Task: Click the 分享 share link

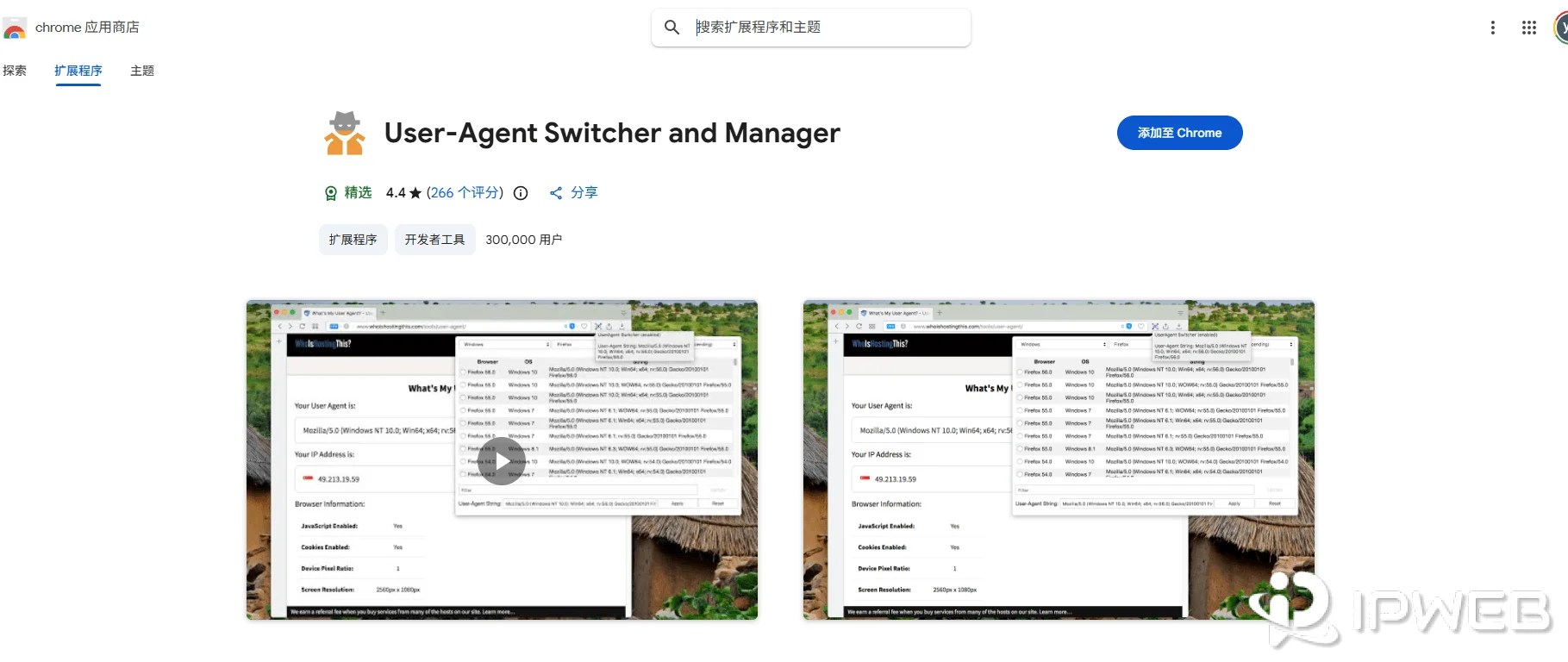Action: (574, 193)
